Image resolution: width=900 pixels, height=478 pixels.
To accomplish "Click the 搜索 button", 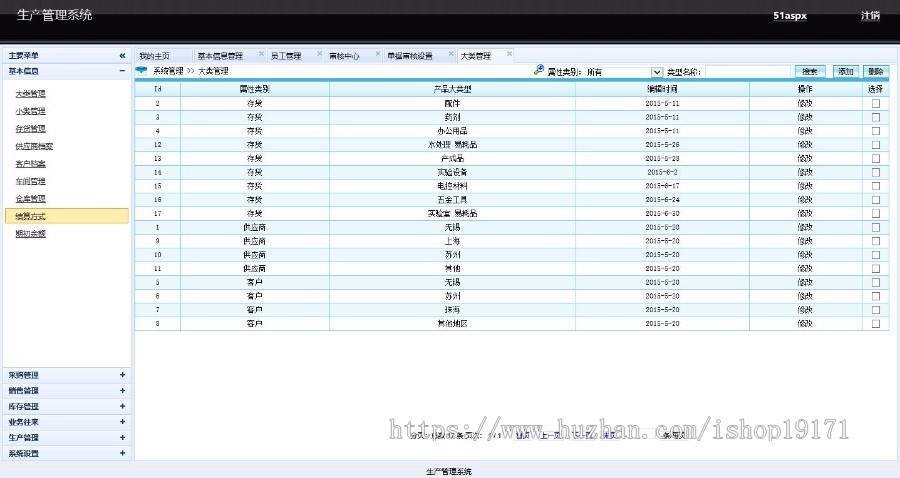I will 810,72.
